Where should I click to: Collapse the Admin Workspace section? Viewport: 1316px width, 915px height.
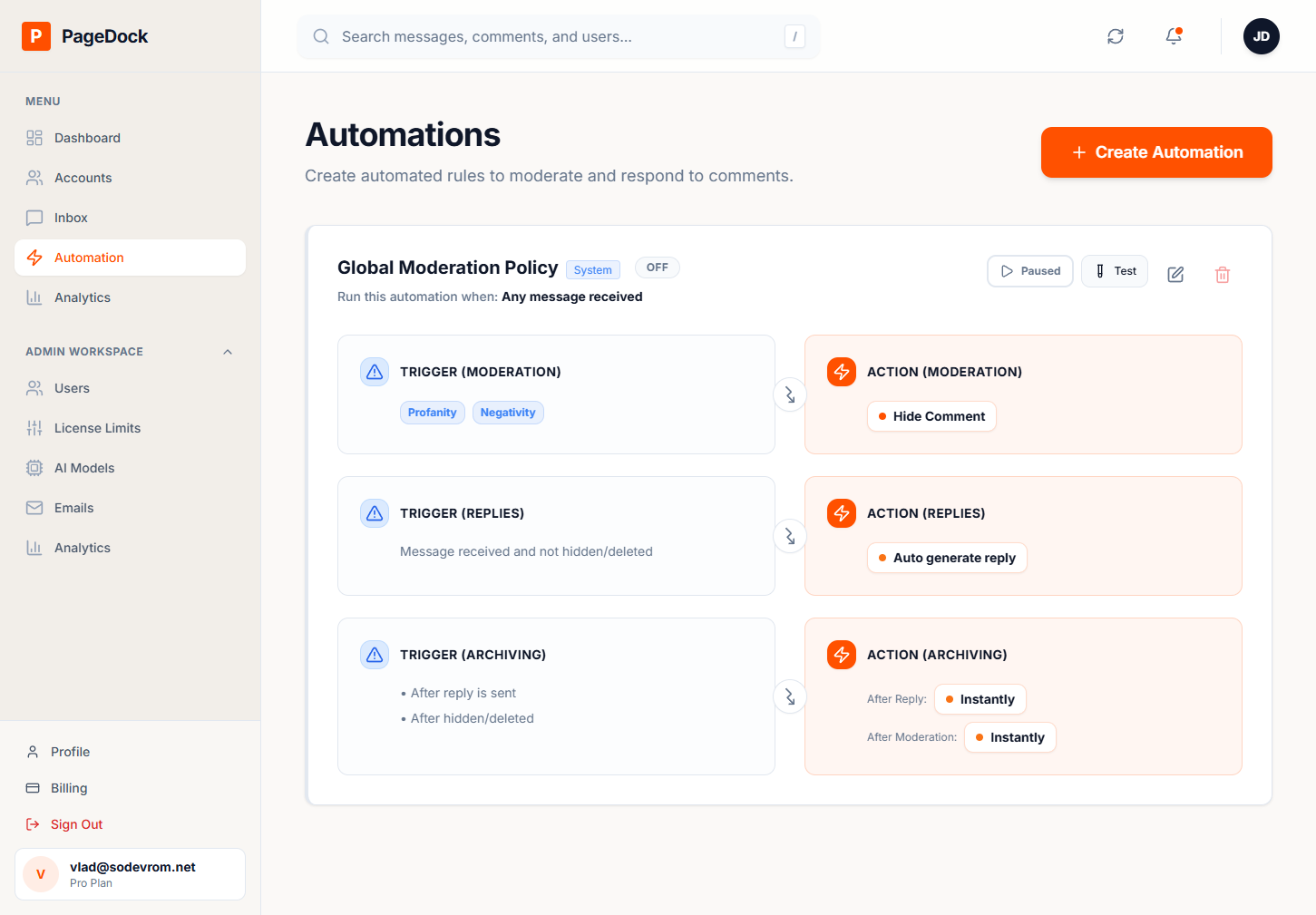pyautogui.click(x=228, y=352)
